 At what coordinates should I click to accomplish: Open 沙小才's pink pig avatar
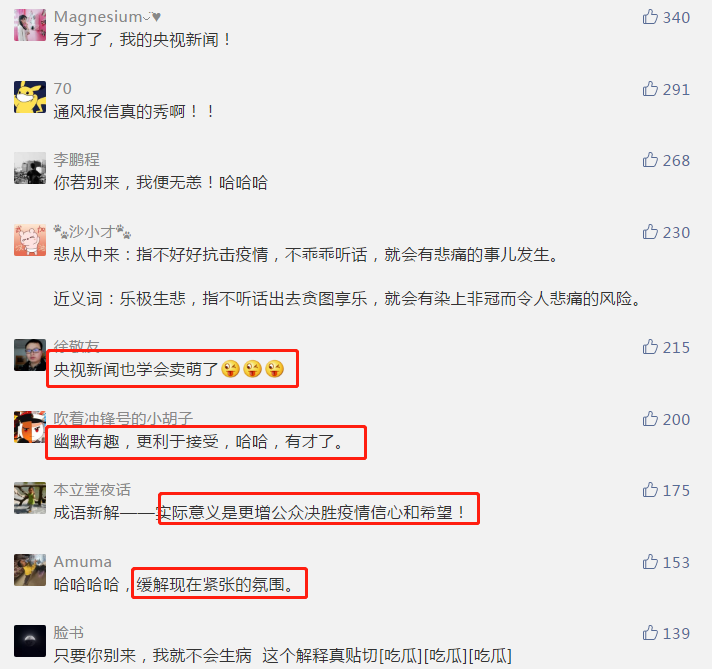click(30, 240)
